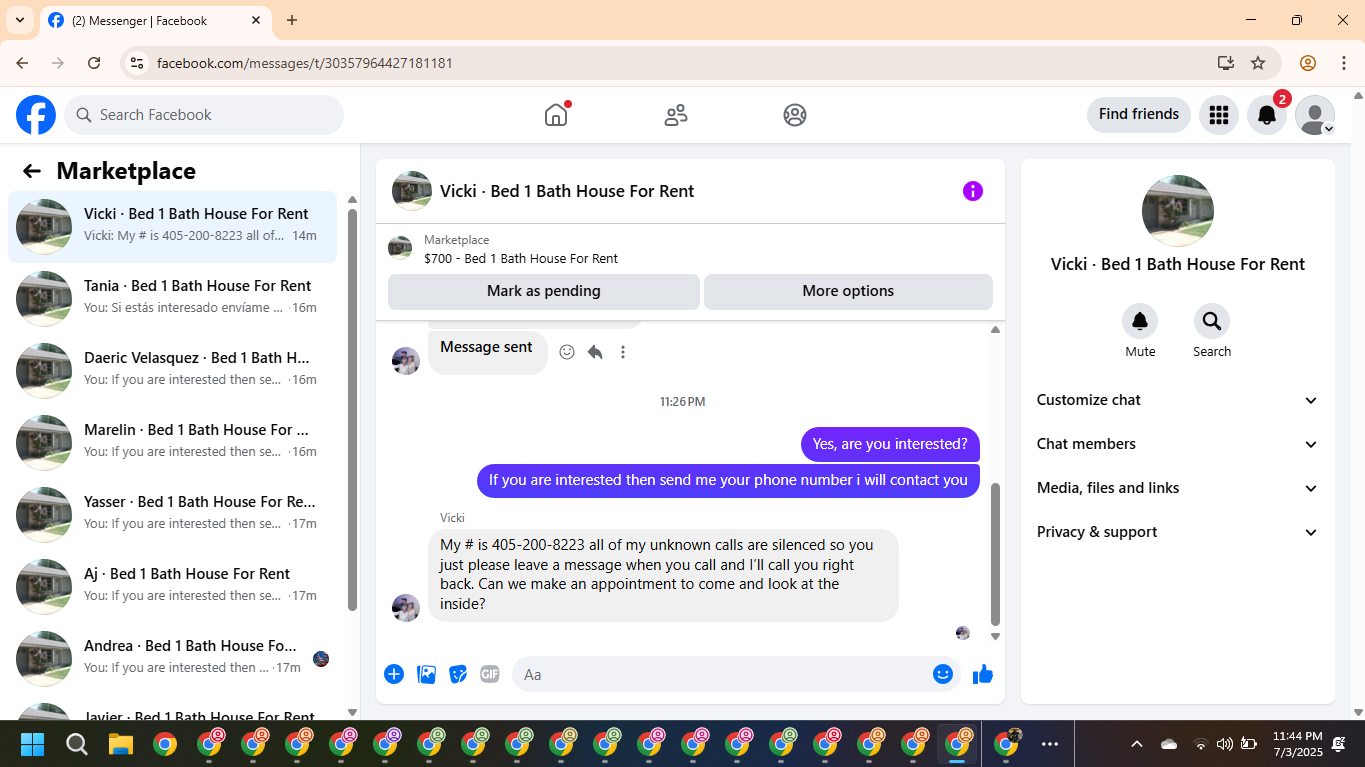Open Windows taskbar search

[77, 744]
